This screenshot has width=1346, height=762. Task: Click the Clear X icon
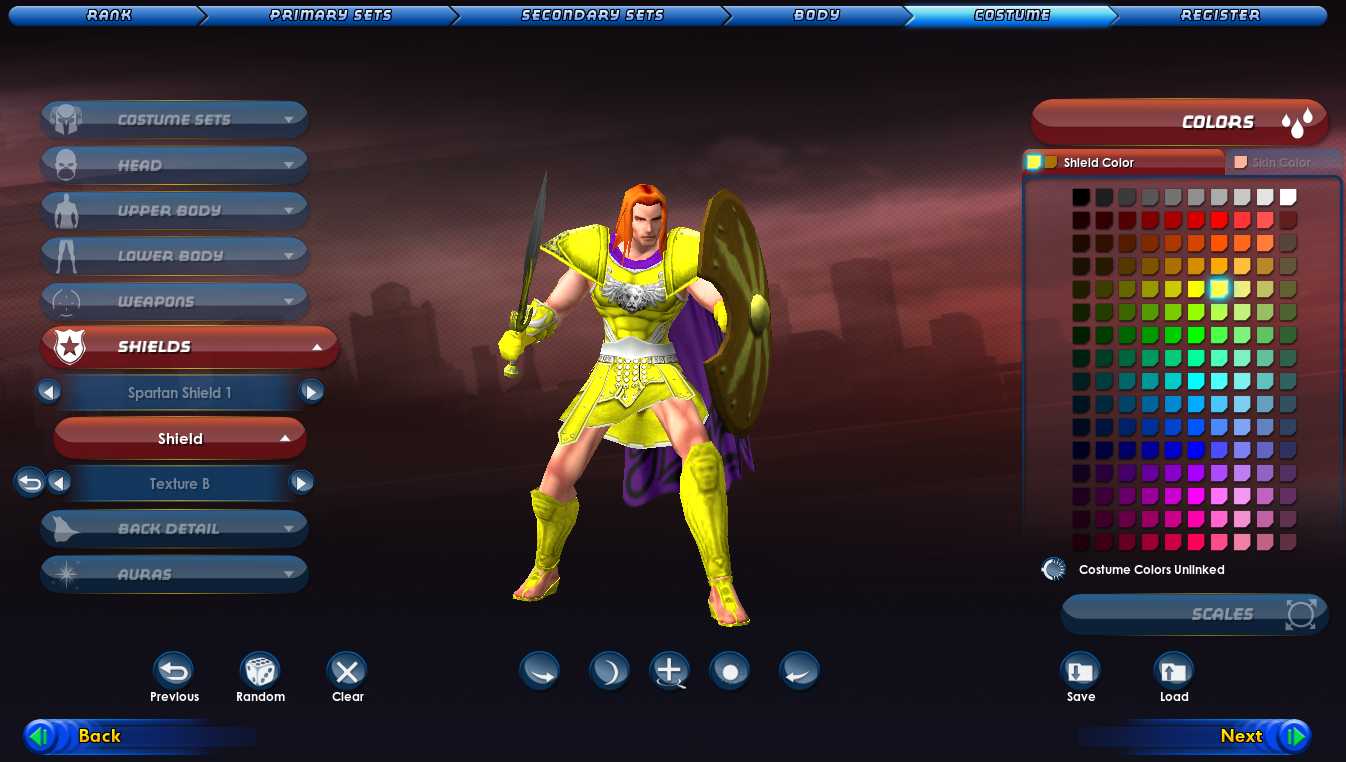(x=347, y=671)
